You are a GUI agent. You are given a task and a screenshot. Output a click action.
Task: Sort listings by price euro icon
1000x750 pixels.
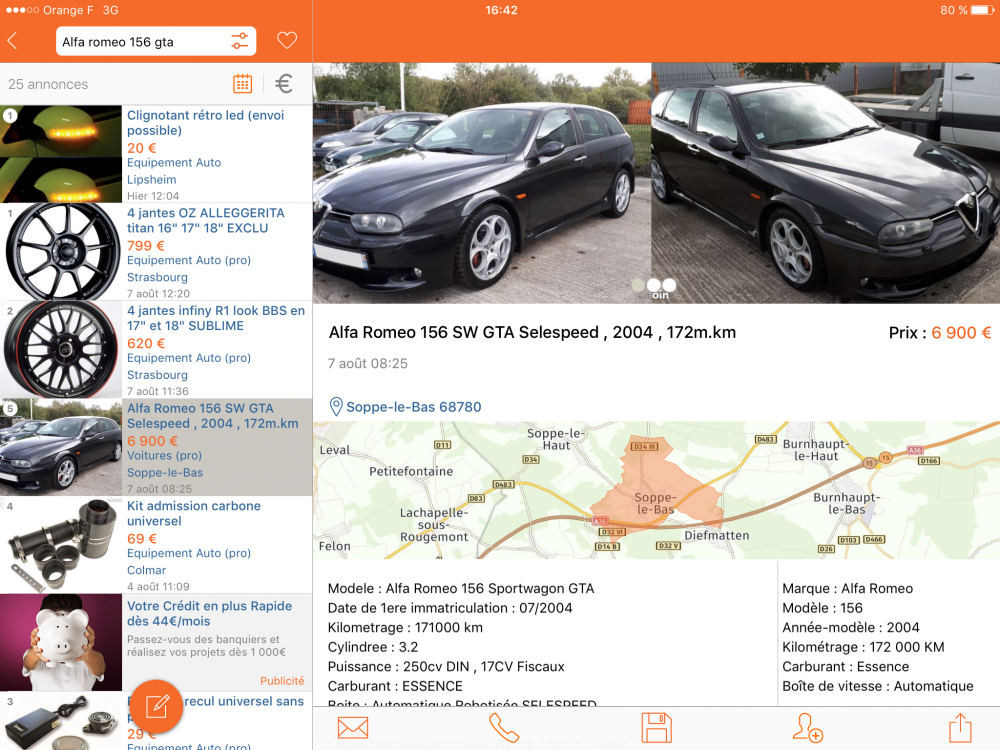point(284,84)
